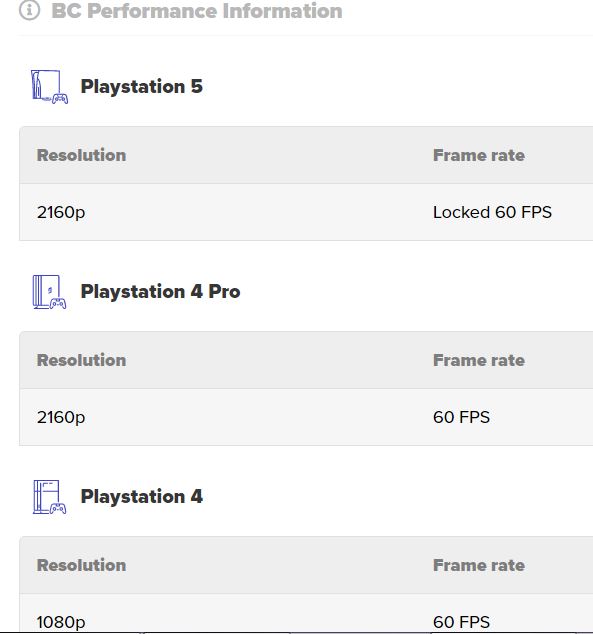Select the 60 FPS cell under Playstation 4
The height and width of the screenshot is (634, 593).
tap(461, 622)
